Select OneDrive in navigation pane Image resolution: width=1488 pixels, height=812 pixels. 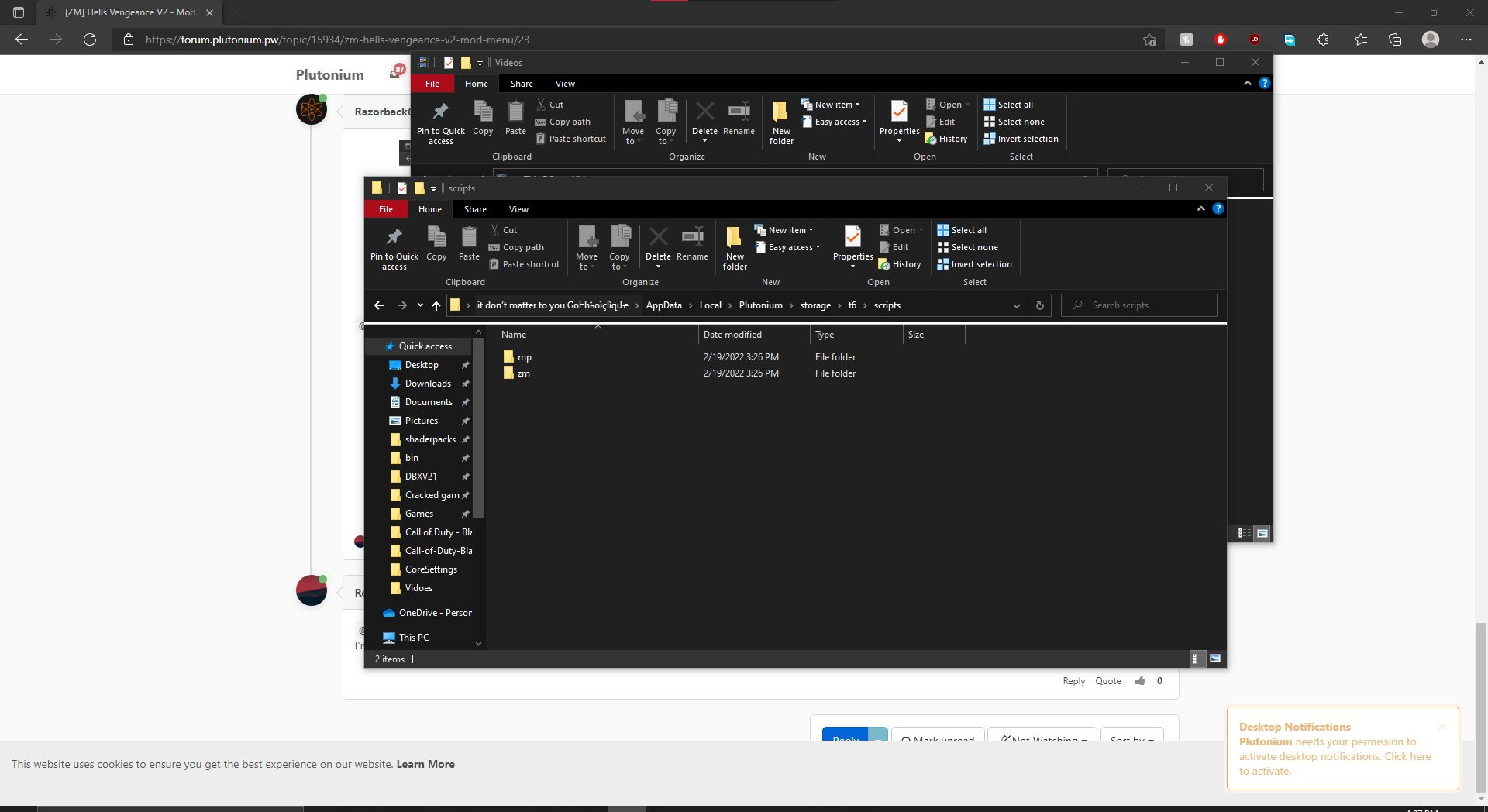coord(428,613)
